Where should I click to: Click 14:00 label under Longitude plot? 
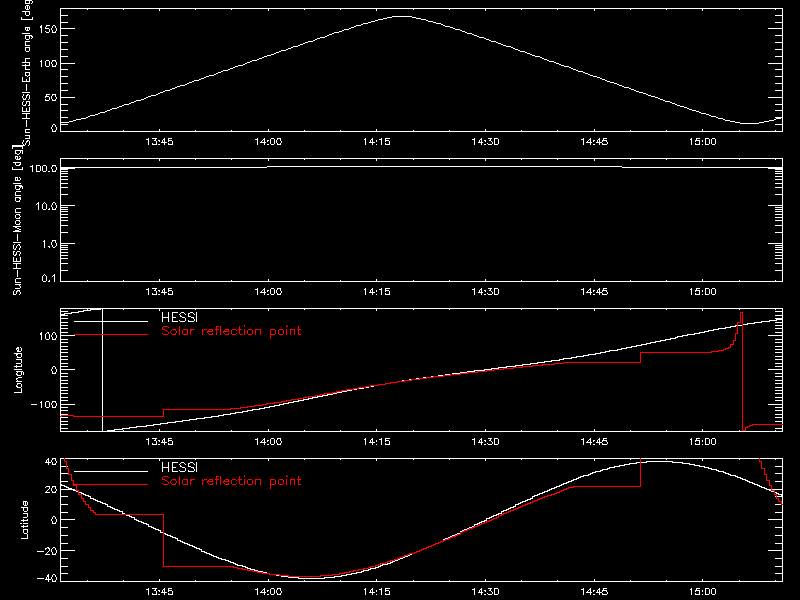point(268,442)
